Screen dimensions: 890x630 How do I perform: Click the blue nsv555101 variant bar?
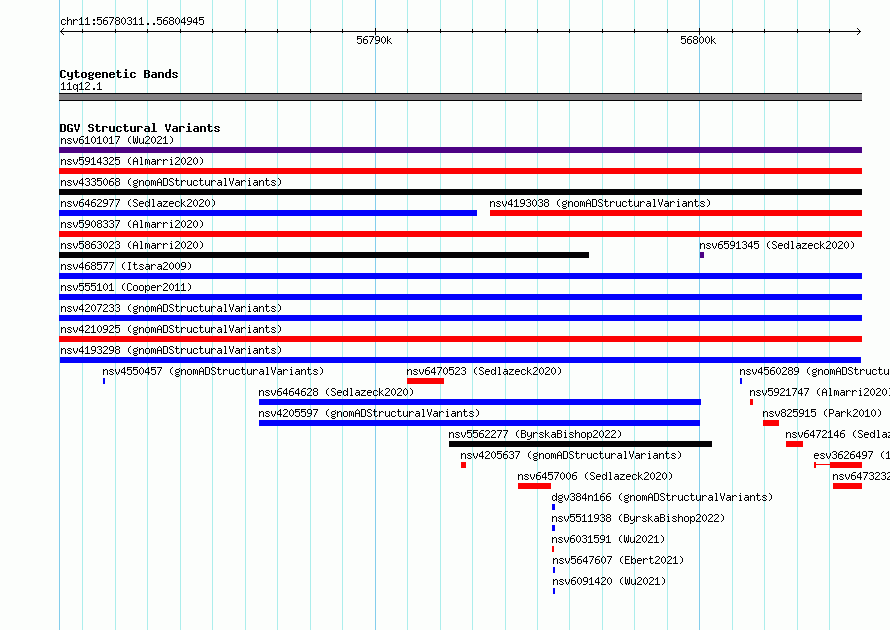(x=460, y=297)
